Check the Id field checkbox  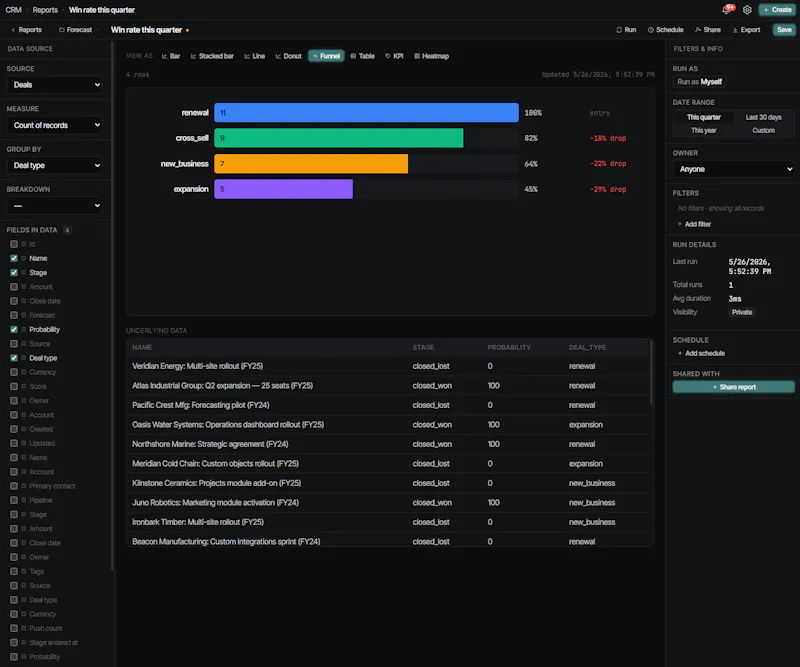coord(14,244)
